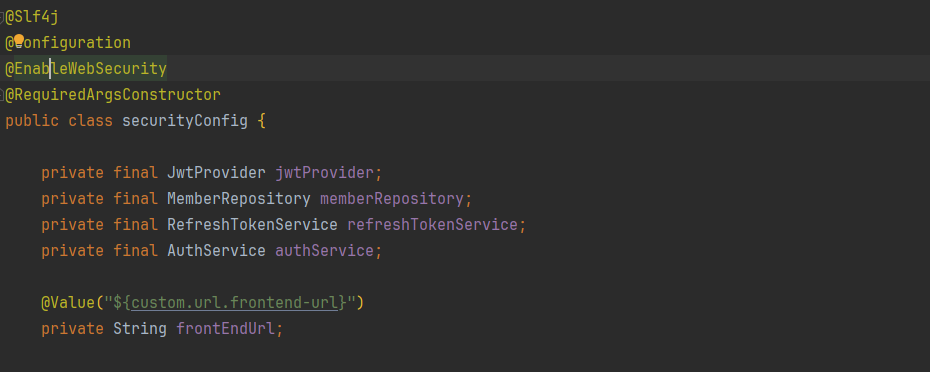The height and width of the screenshot is (372, 930).
Task: Click the MemberRepository type name
Action: click(x=239, y=199)
